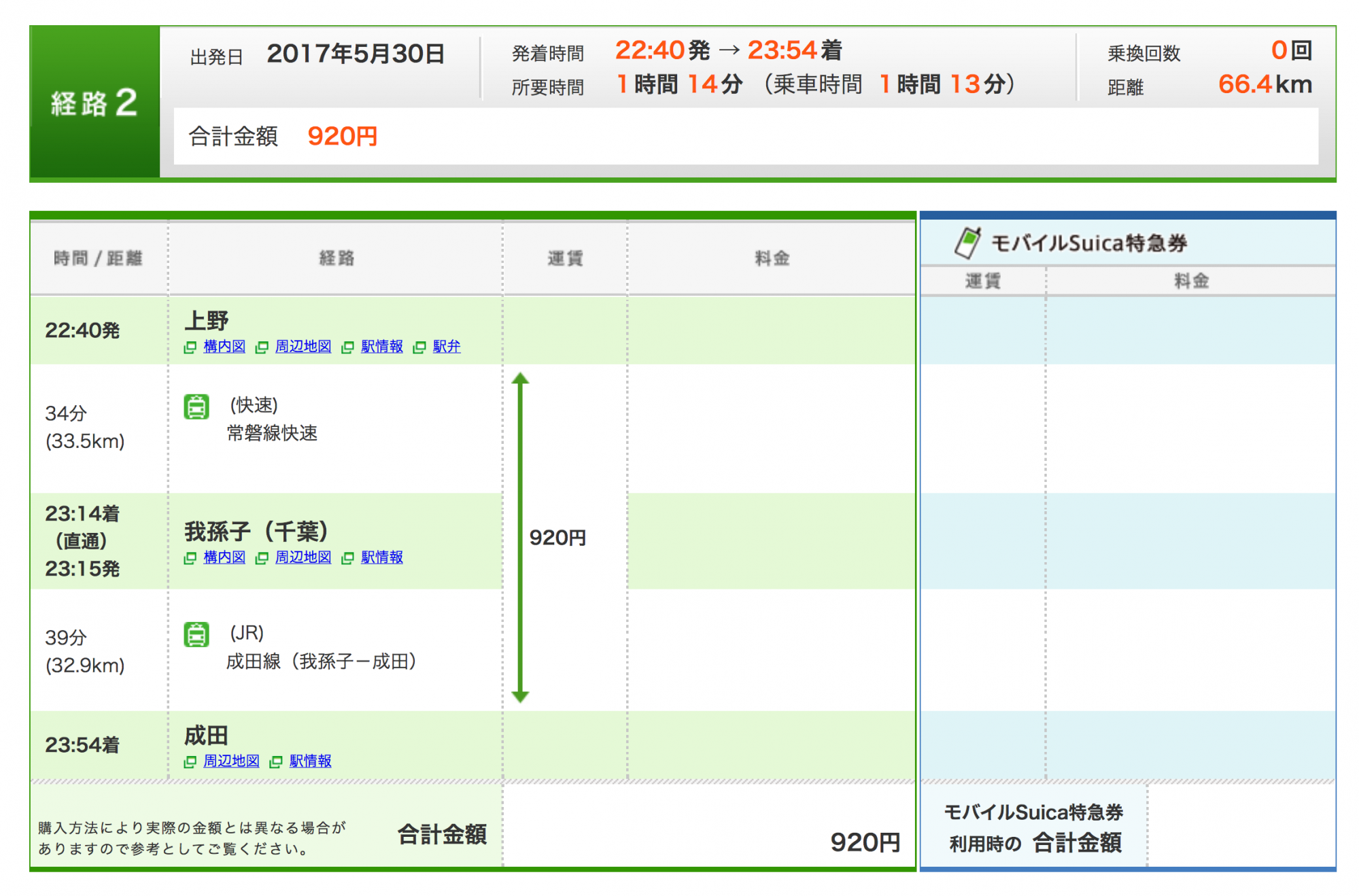Open 周辺地図 link under 我孫子 station

click(303, 557)
